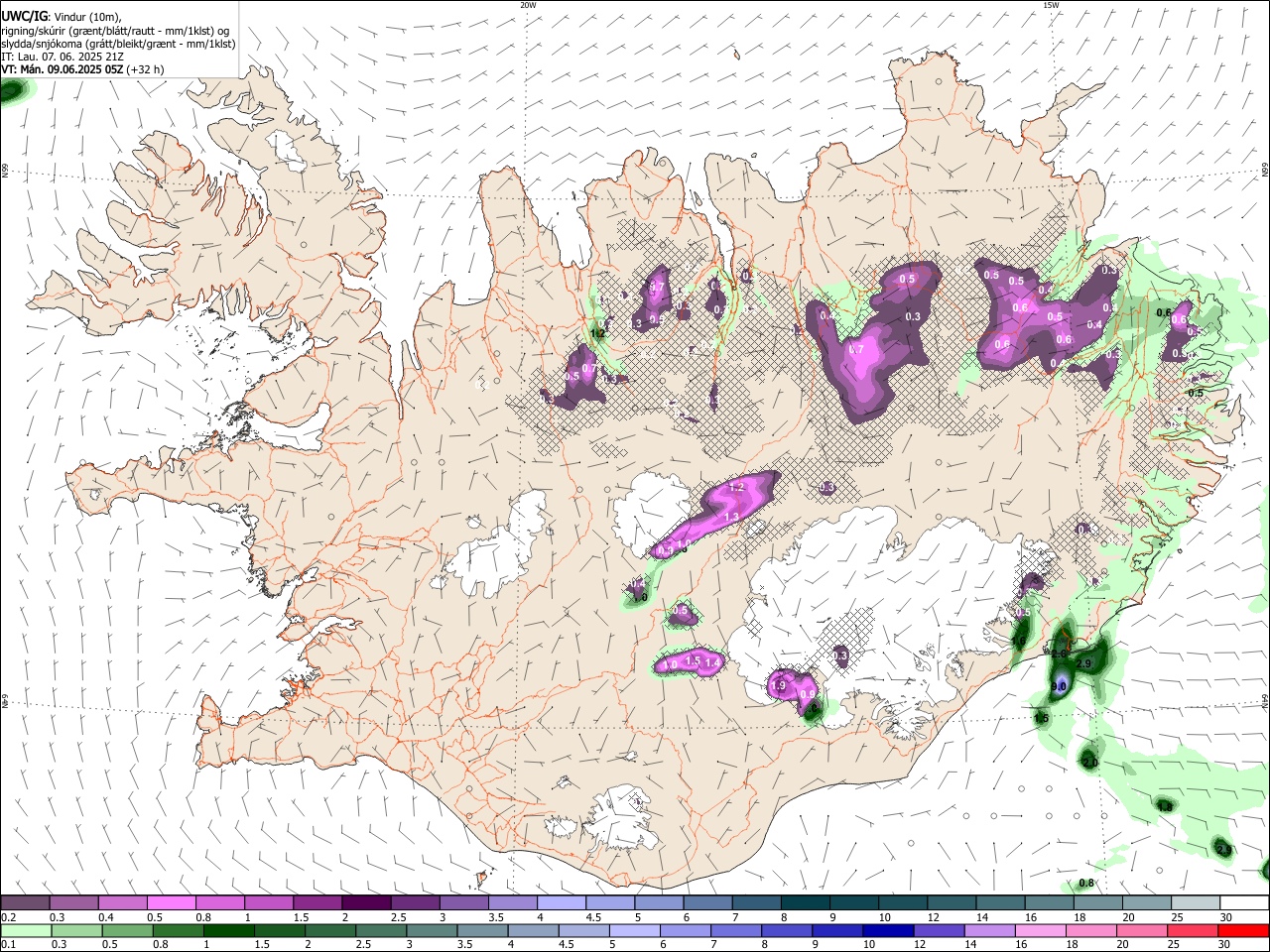Select the dark teal 8 swatch in upper legend row
Image resolution: width=1270 pixels, height=952 pixels.
(806, 903)
